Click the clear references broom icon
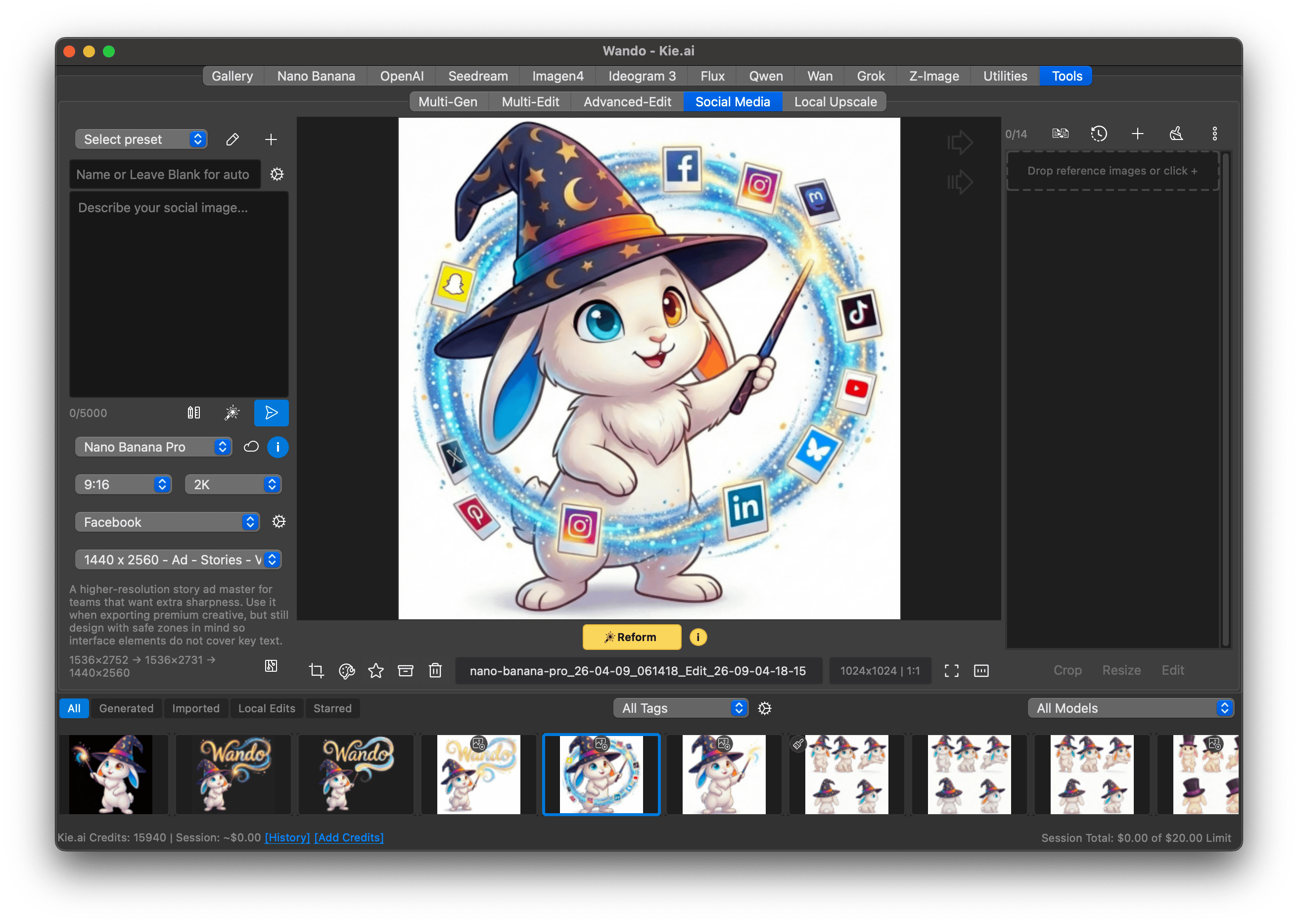The width and height of the screenshot is (1298, 924). click(1176, 134)
